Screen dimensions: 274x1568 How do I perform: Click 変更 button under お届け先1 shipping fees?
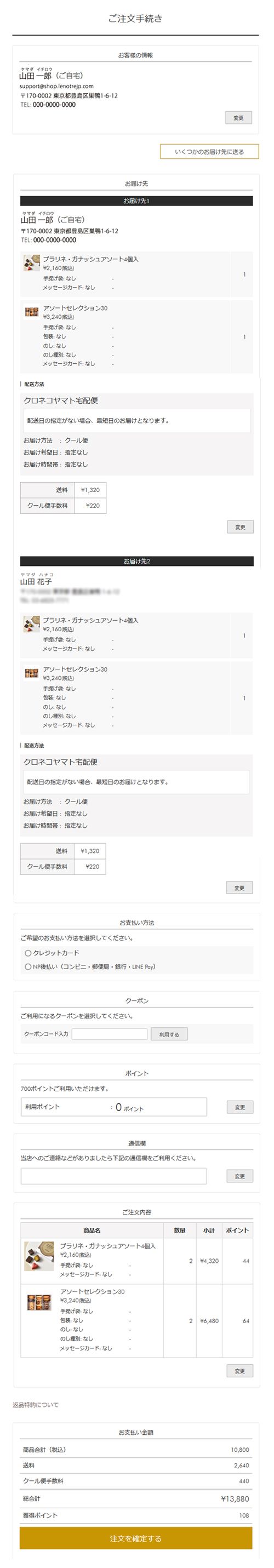[x=240, y=527]
